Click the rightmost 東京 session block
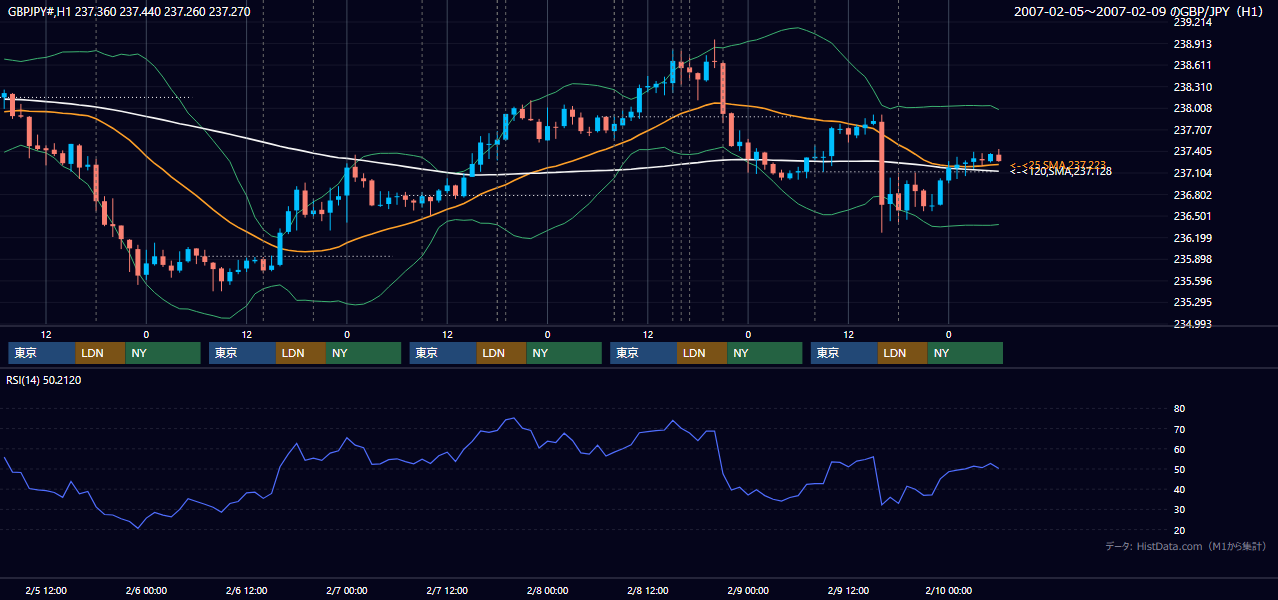Viewport: 1278px width, 600px height. tap(844, 353)
